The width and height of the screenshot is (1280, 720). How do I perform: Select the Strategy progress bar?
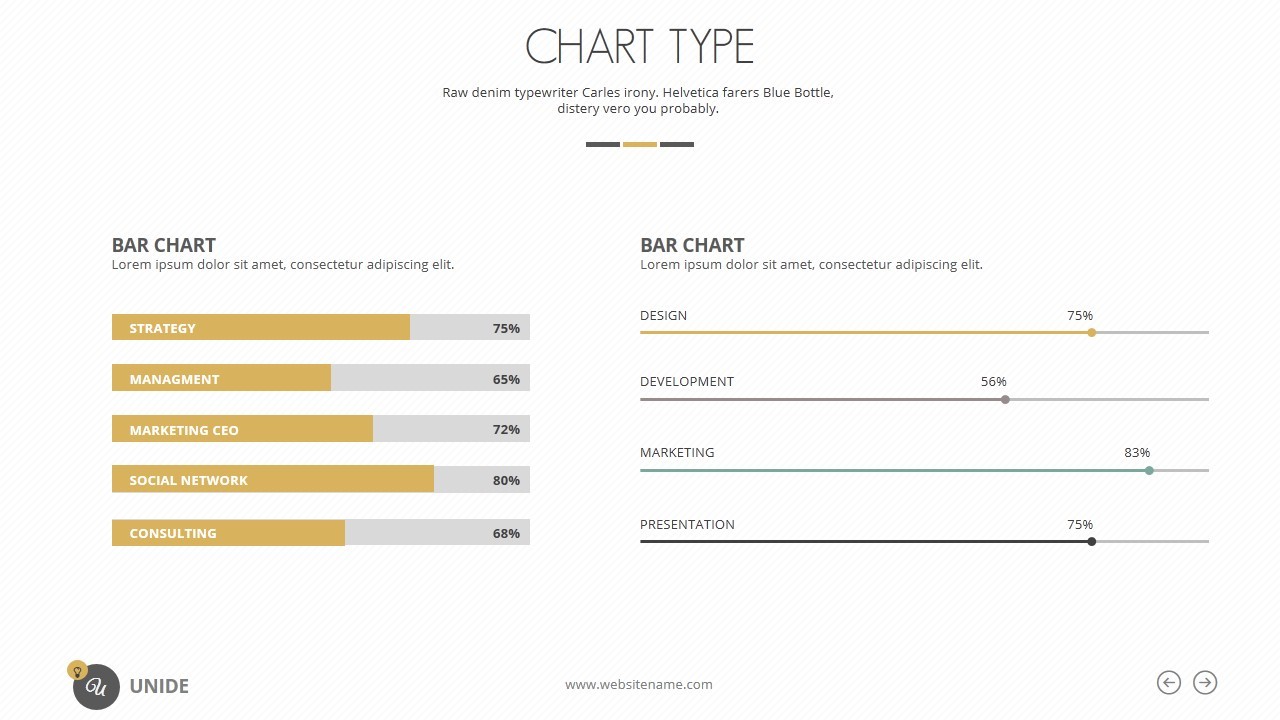pyautogui.click(x=320, y=327)
